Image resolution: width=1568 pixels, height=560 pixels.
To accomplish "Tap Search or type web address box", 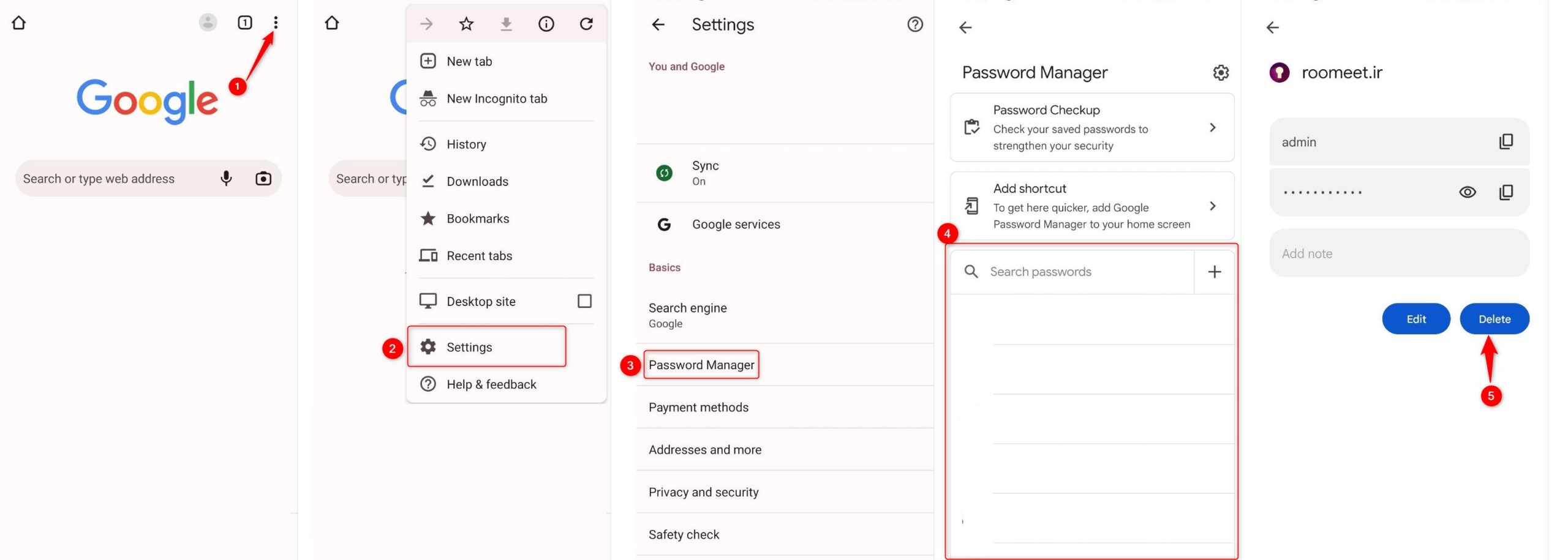I will pos(148,178).
